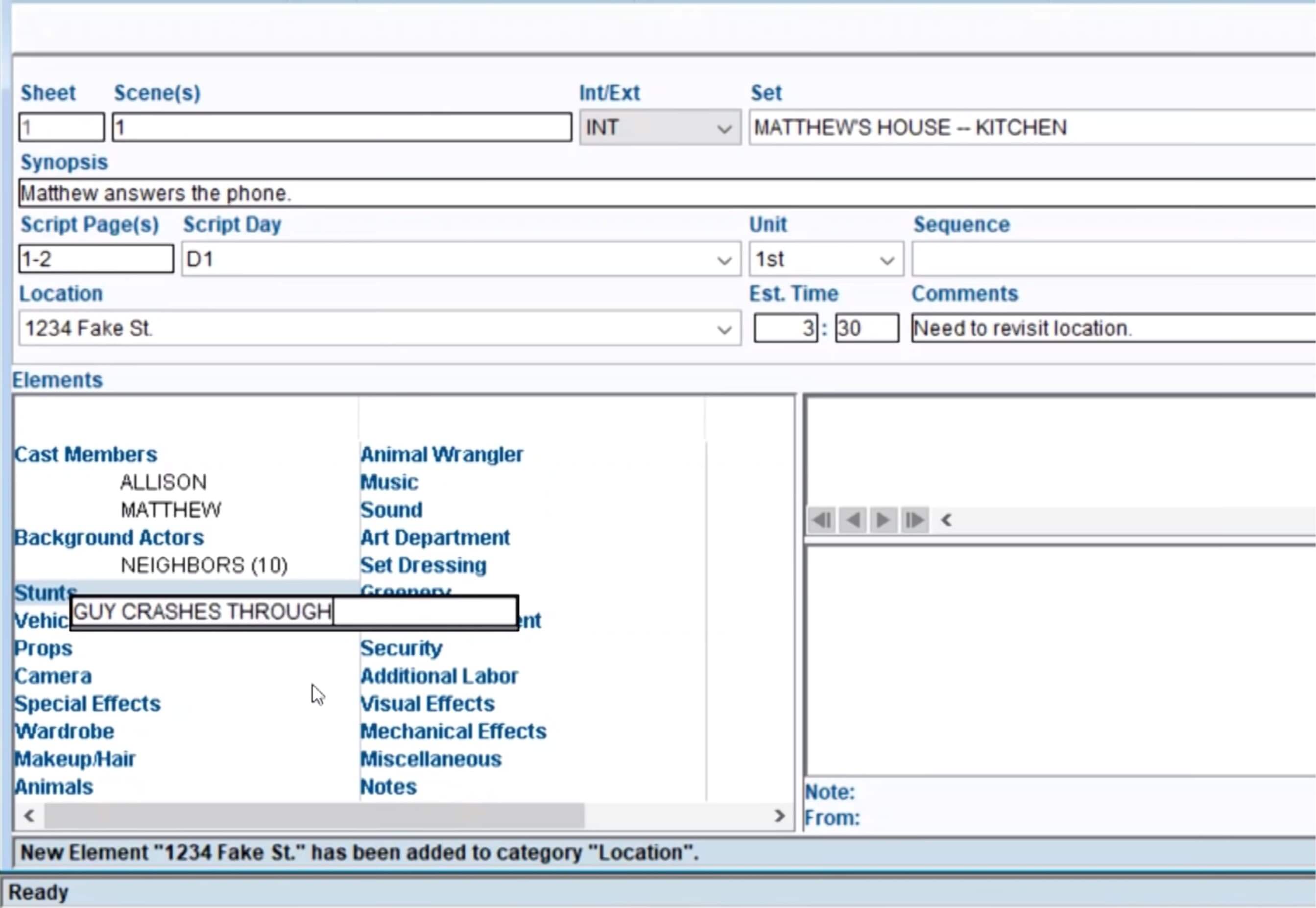Screen dimensions: 1316x908
Task: Select the INT dropdown option
Action: pyautogui.click(x=659, y=127)
